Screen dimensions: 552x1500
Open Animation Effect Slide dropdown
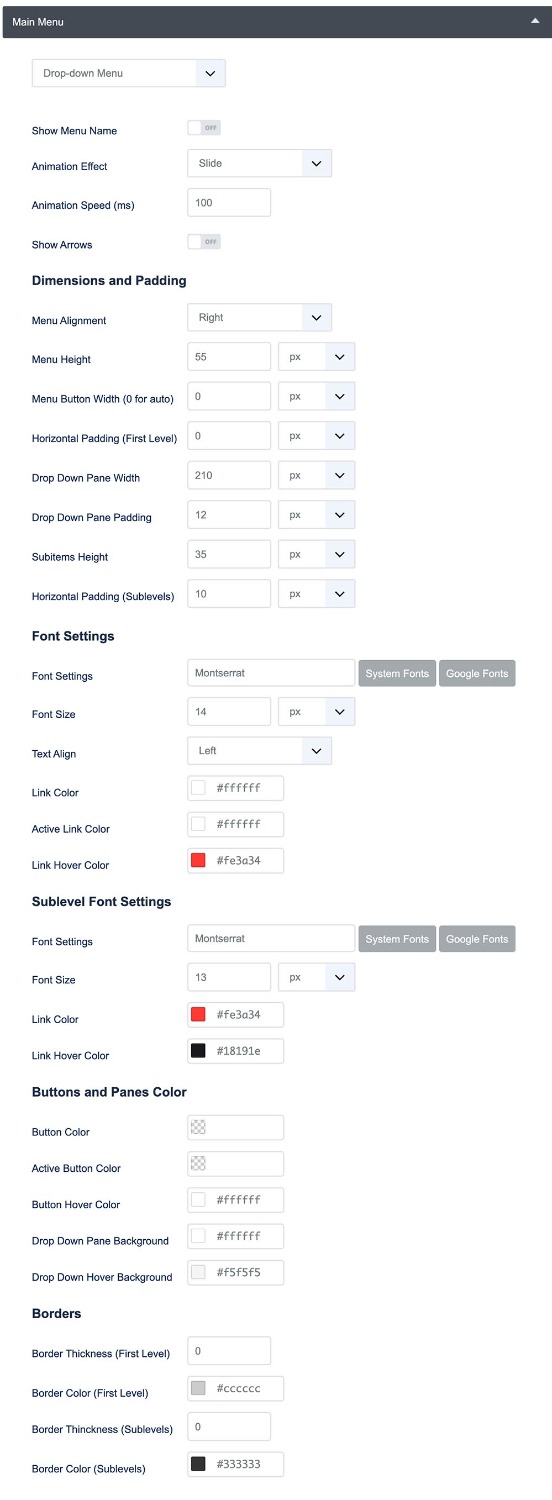[x=260, y=164]
